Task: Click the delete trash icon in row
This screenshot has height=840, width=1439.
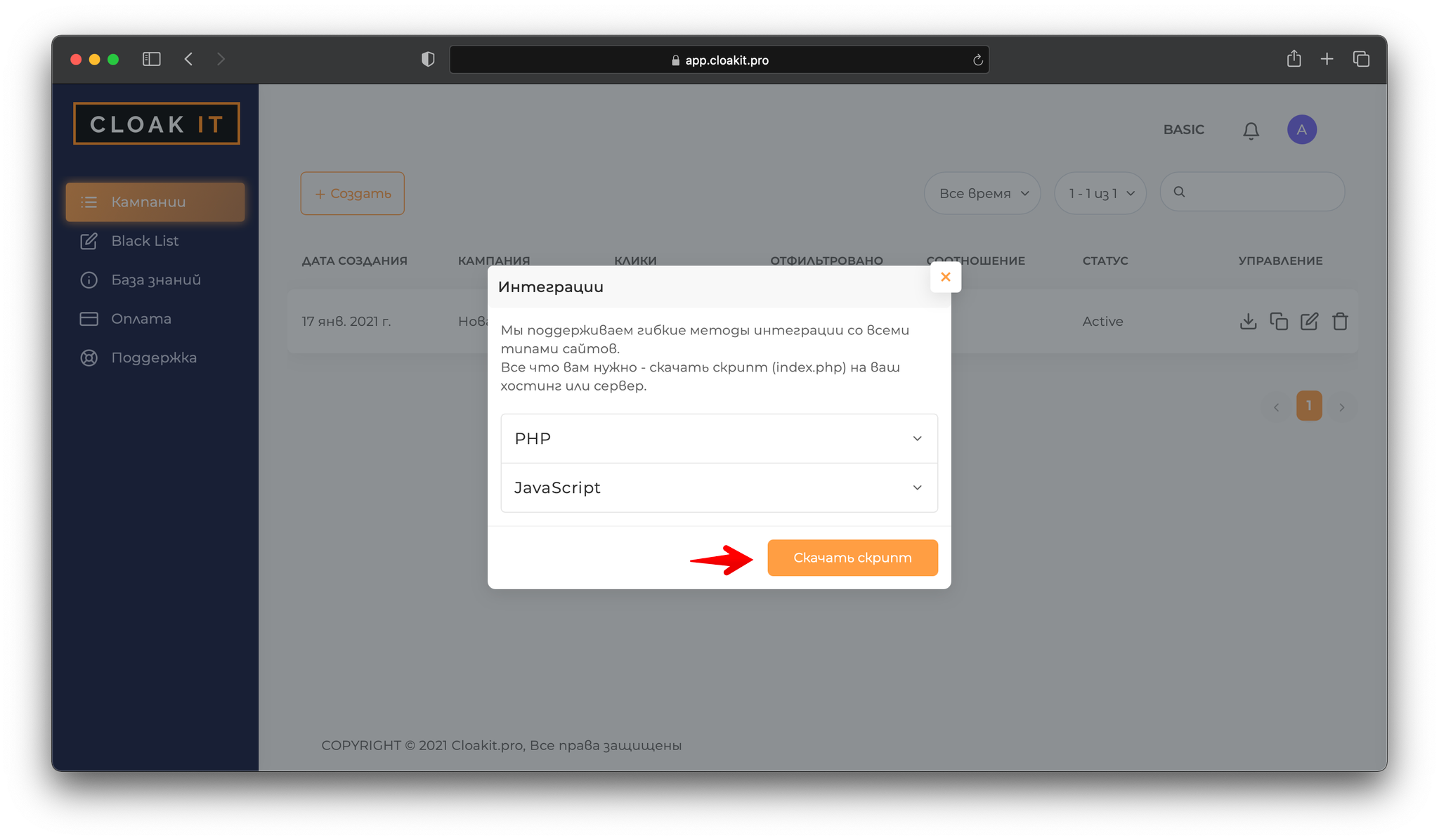Action: point(1340,322)
